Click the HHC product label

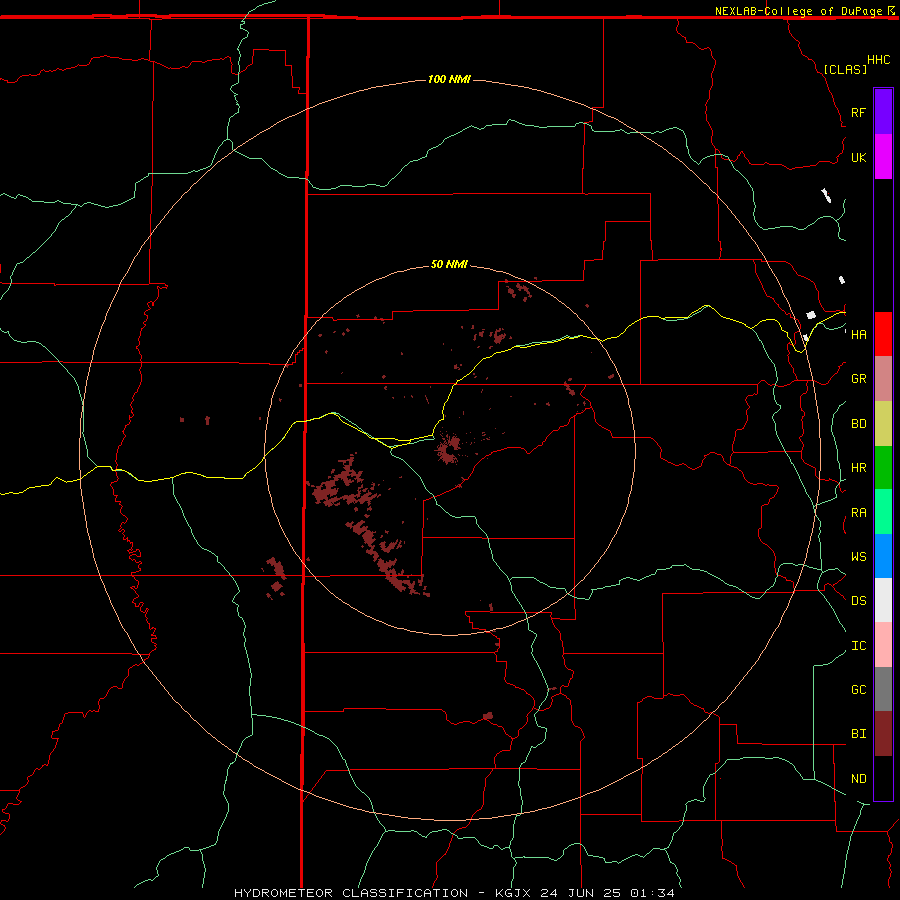[x=878, y=60]
